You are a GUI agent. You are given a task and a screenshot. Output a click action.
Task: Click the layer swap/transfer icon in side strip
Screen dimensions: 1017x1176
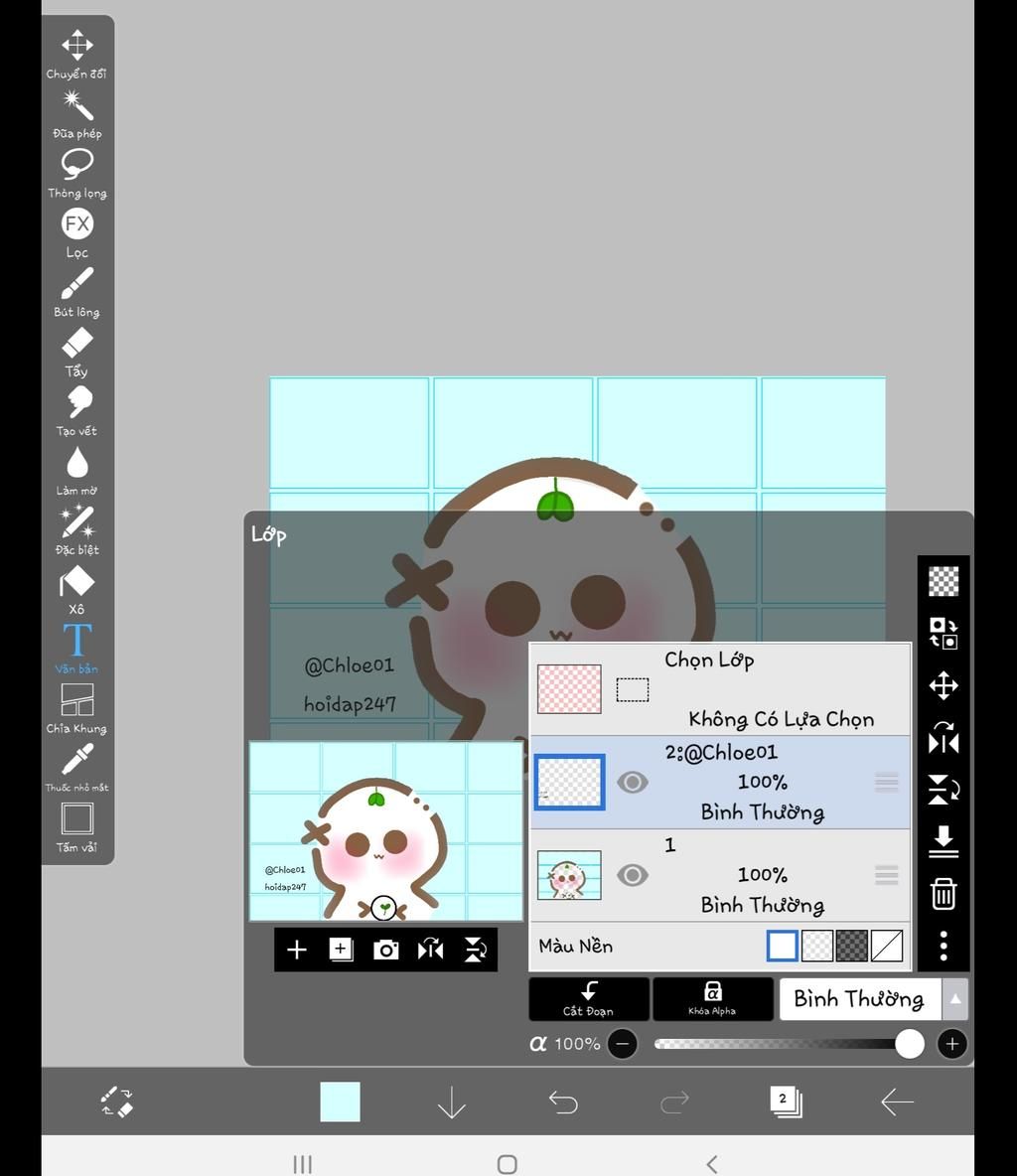tap(944, 633)
